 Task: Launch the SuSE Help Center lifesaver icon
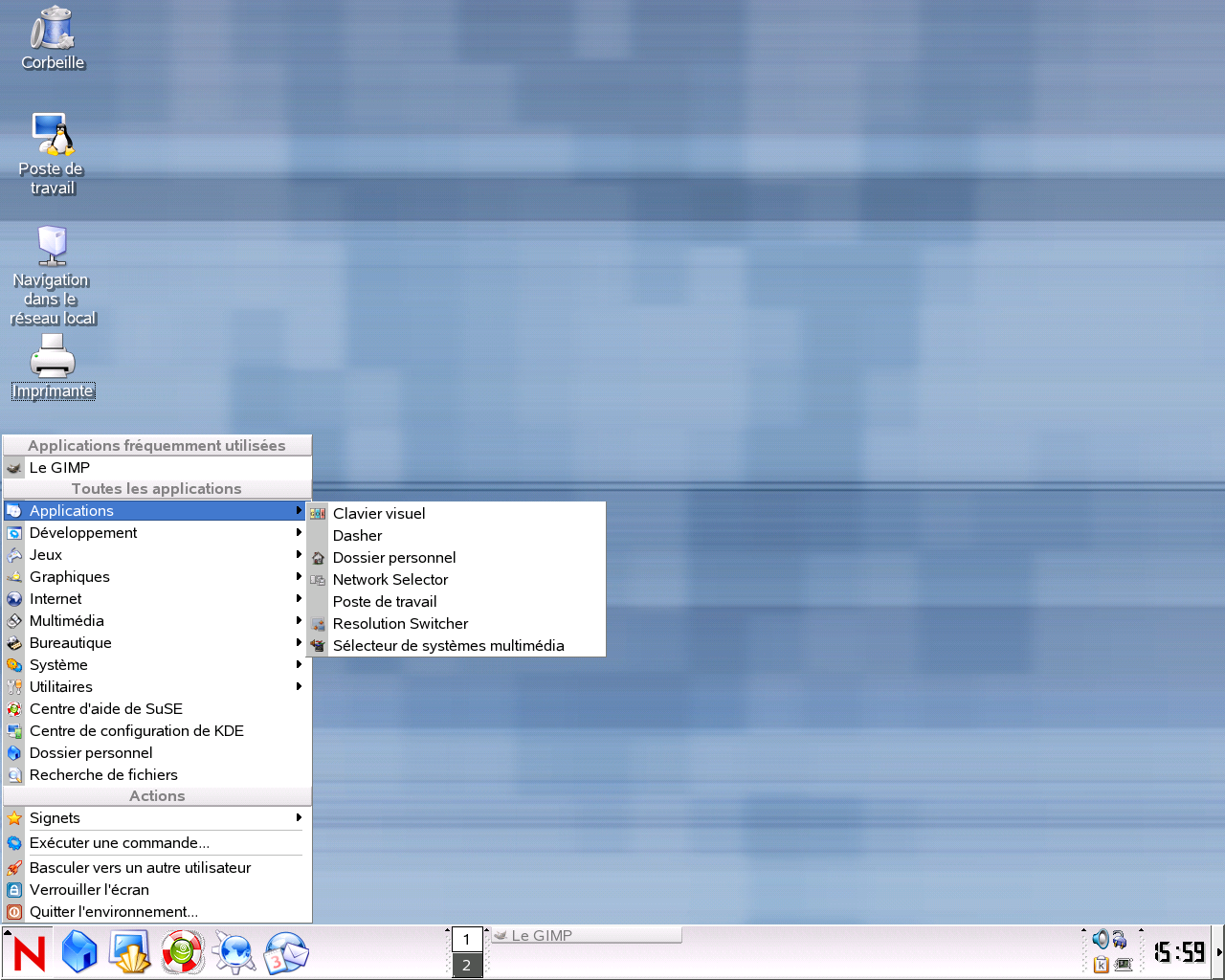pos(182,952)
